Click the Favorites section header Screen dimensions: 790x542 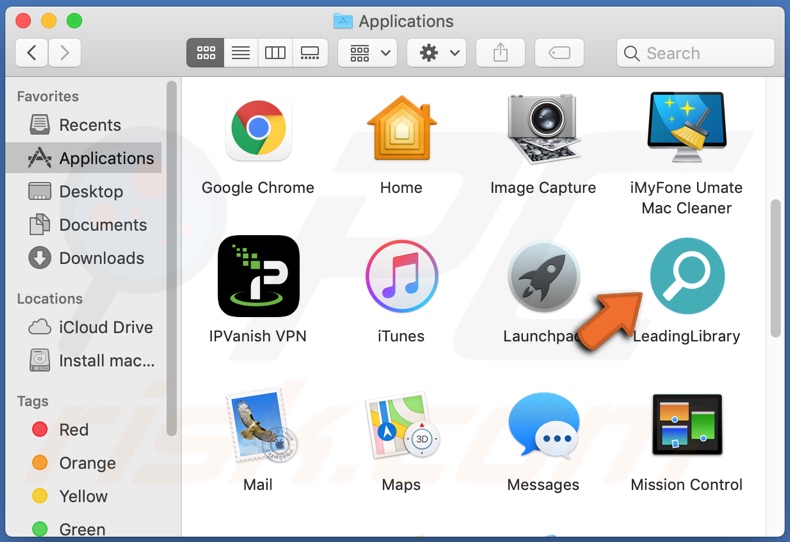48,96
